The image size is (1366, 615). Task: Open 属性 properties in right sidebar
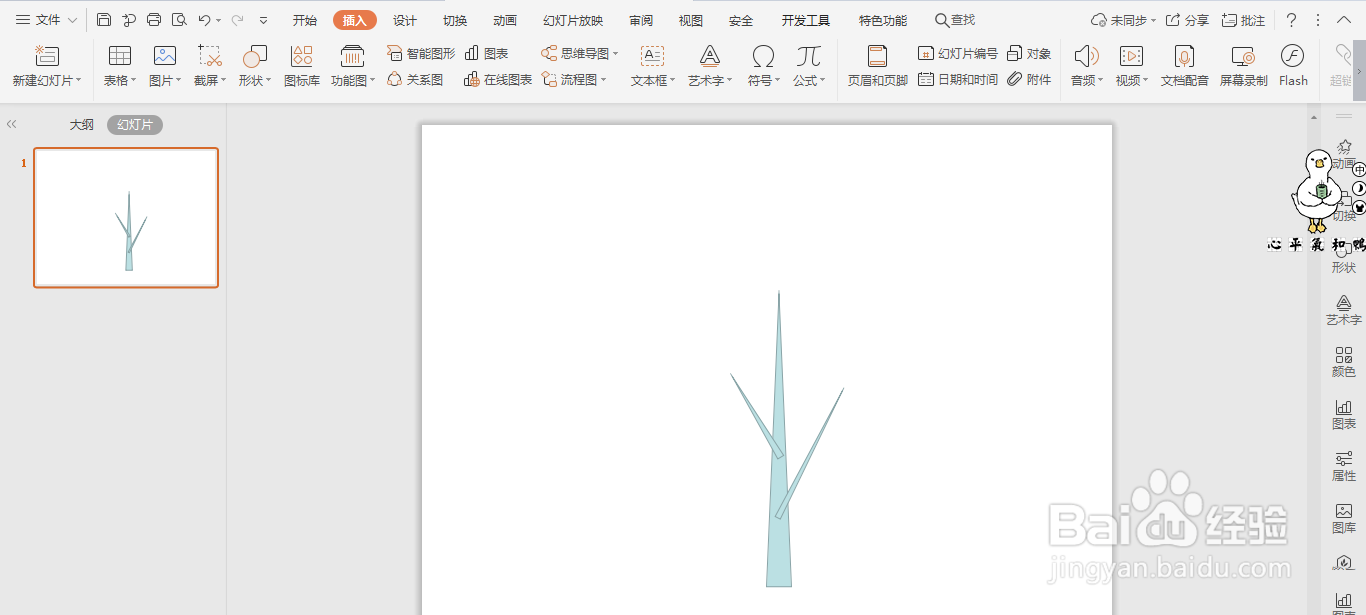[1344, 466]
